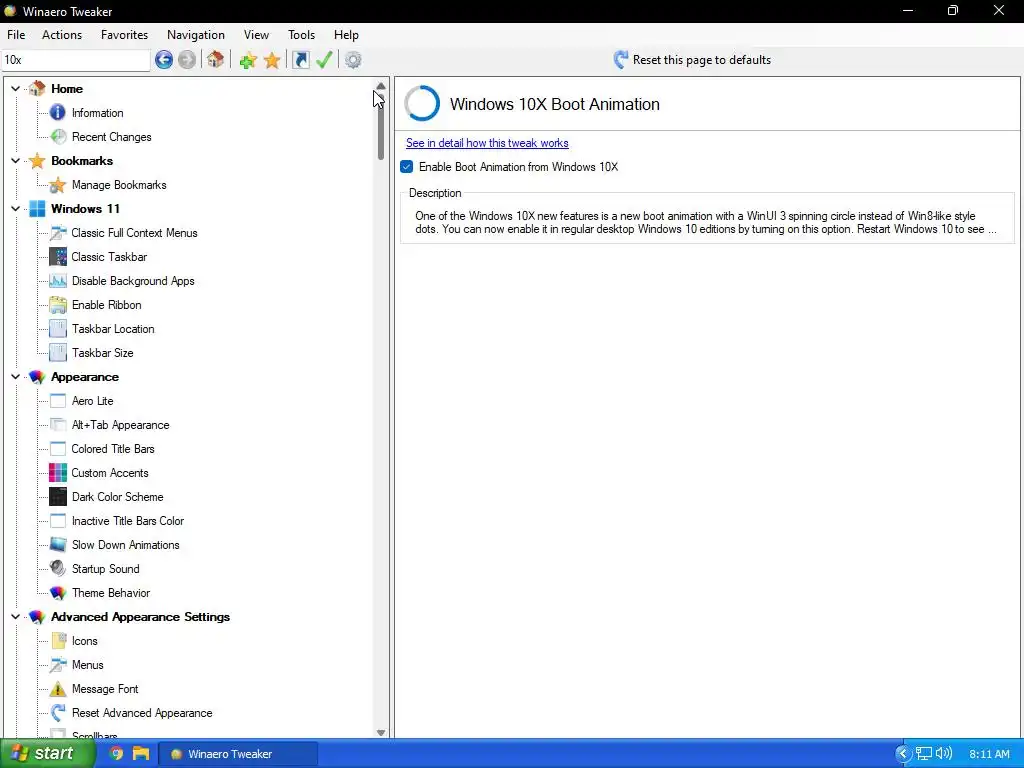Image resolution: width=1024 pixels, height=768 pixels.
Task: Click the create shortcut toolbar icon
Action: tap(300, 60)
